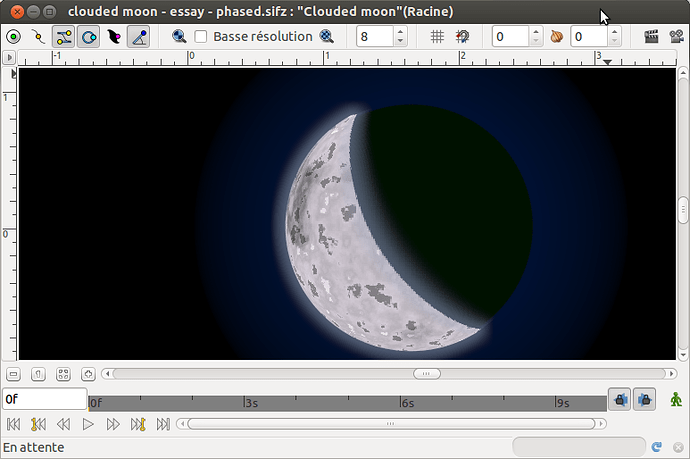Screen dimensions: 690x459
Task: Enable the Basse résolution checkbox
Action: click(x=201, y=37)
